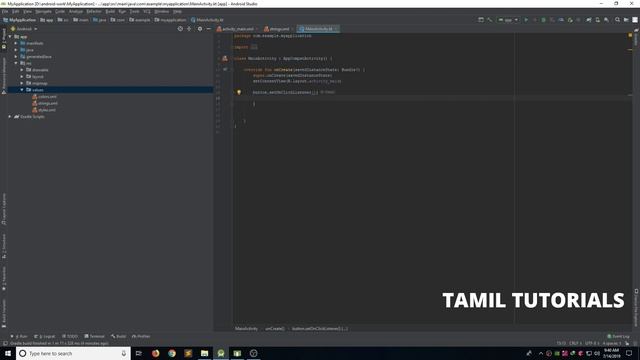The height and width of the screenshot is (360, 640).
Task: Click the yellow warning marker at top of editor
Action: pos(630,36)
